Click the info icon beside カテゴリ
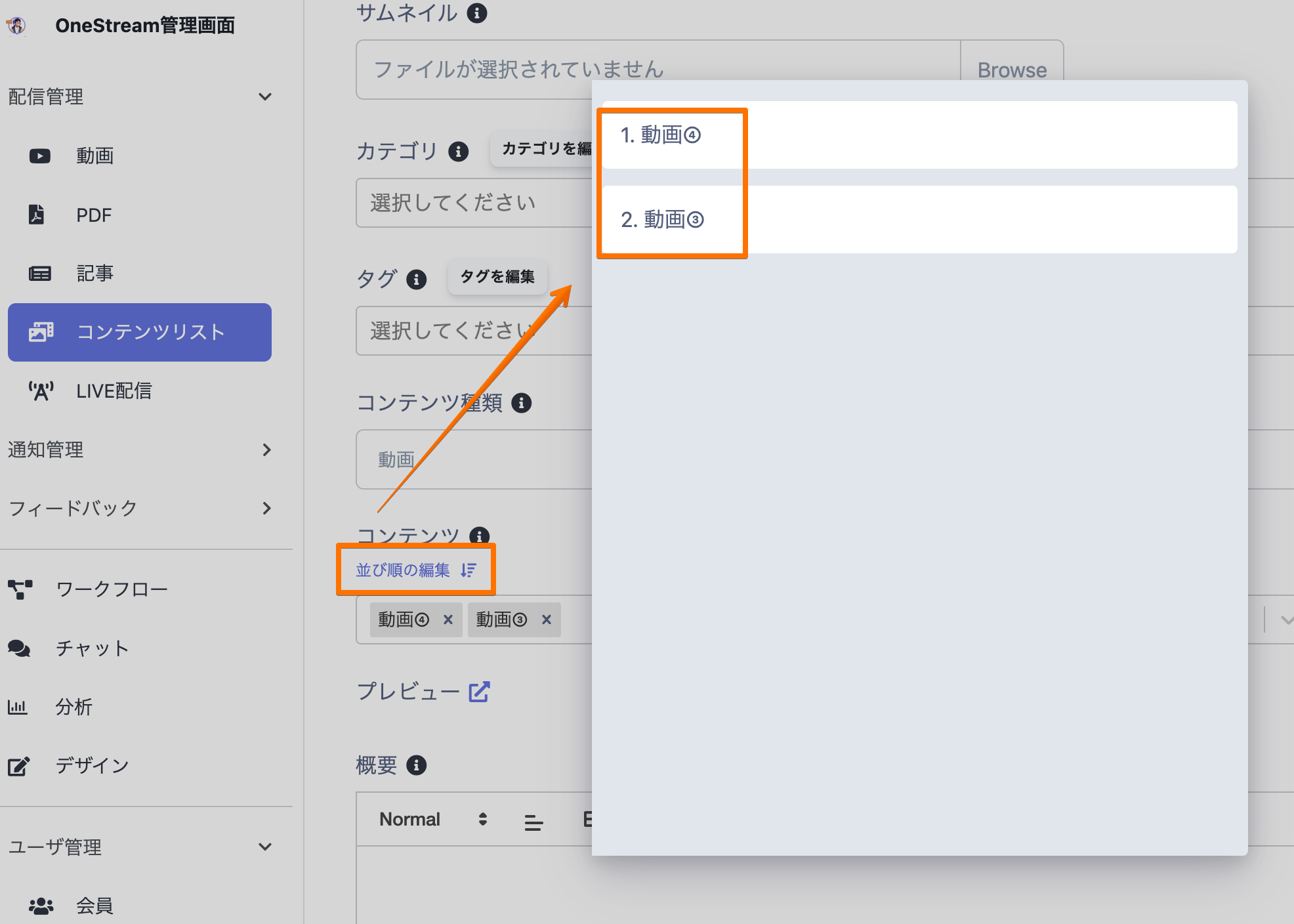 click(458, 152)
